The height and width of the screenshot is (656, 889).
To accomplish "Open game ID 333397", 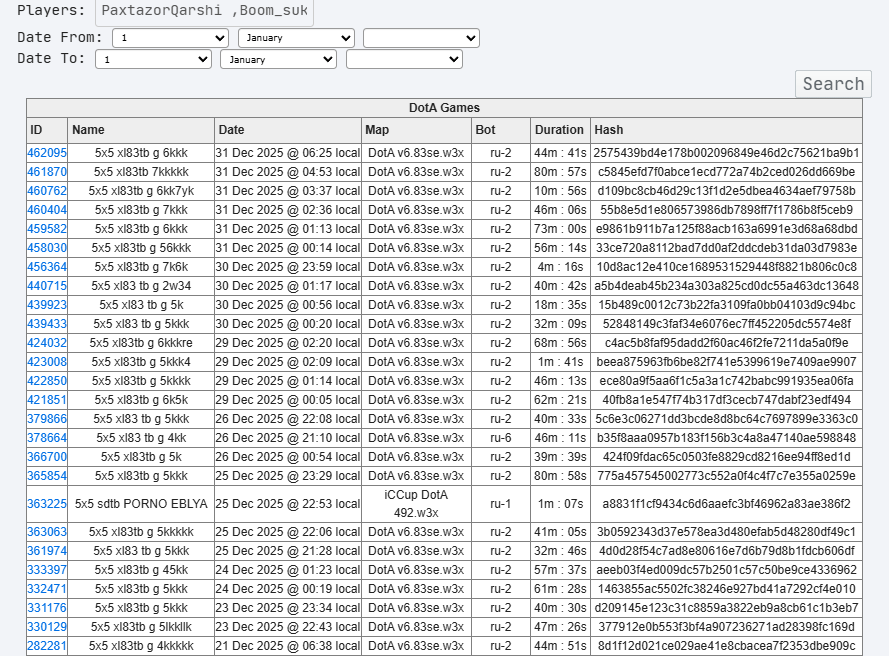I will (47, 570).
